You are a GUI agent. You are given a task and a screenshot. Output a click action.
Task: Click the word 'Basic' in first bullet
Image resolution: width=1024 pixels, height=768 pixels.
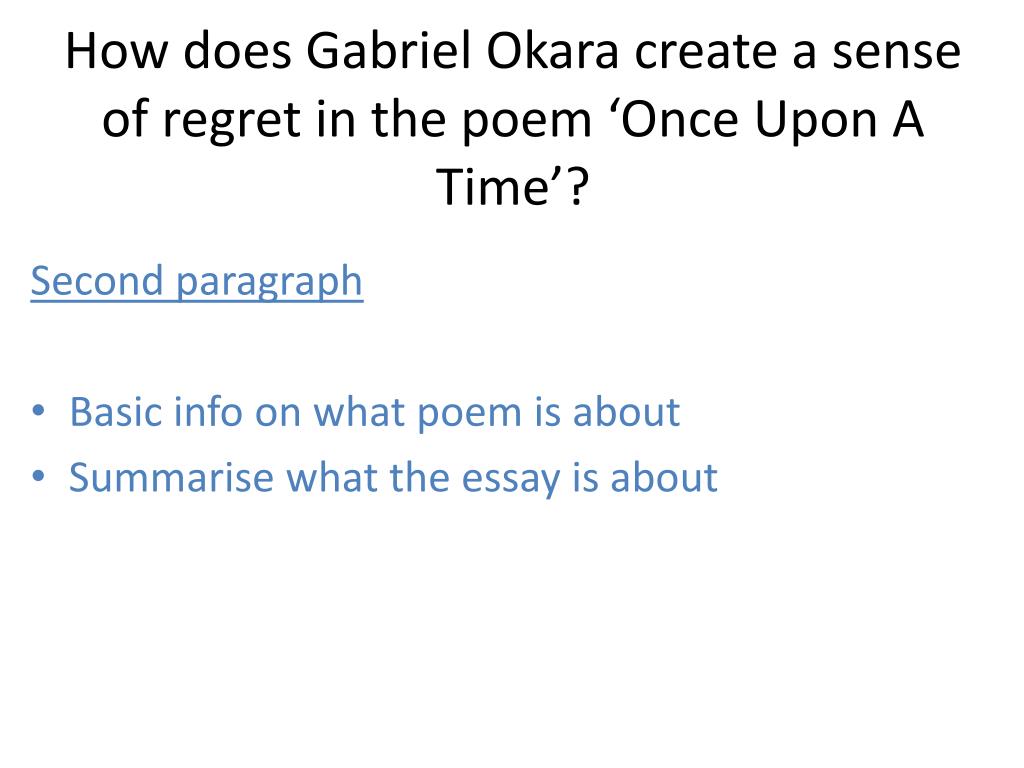point(115,413)
